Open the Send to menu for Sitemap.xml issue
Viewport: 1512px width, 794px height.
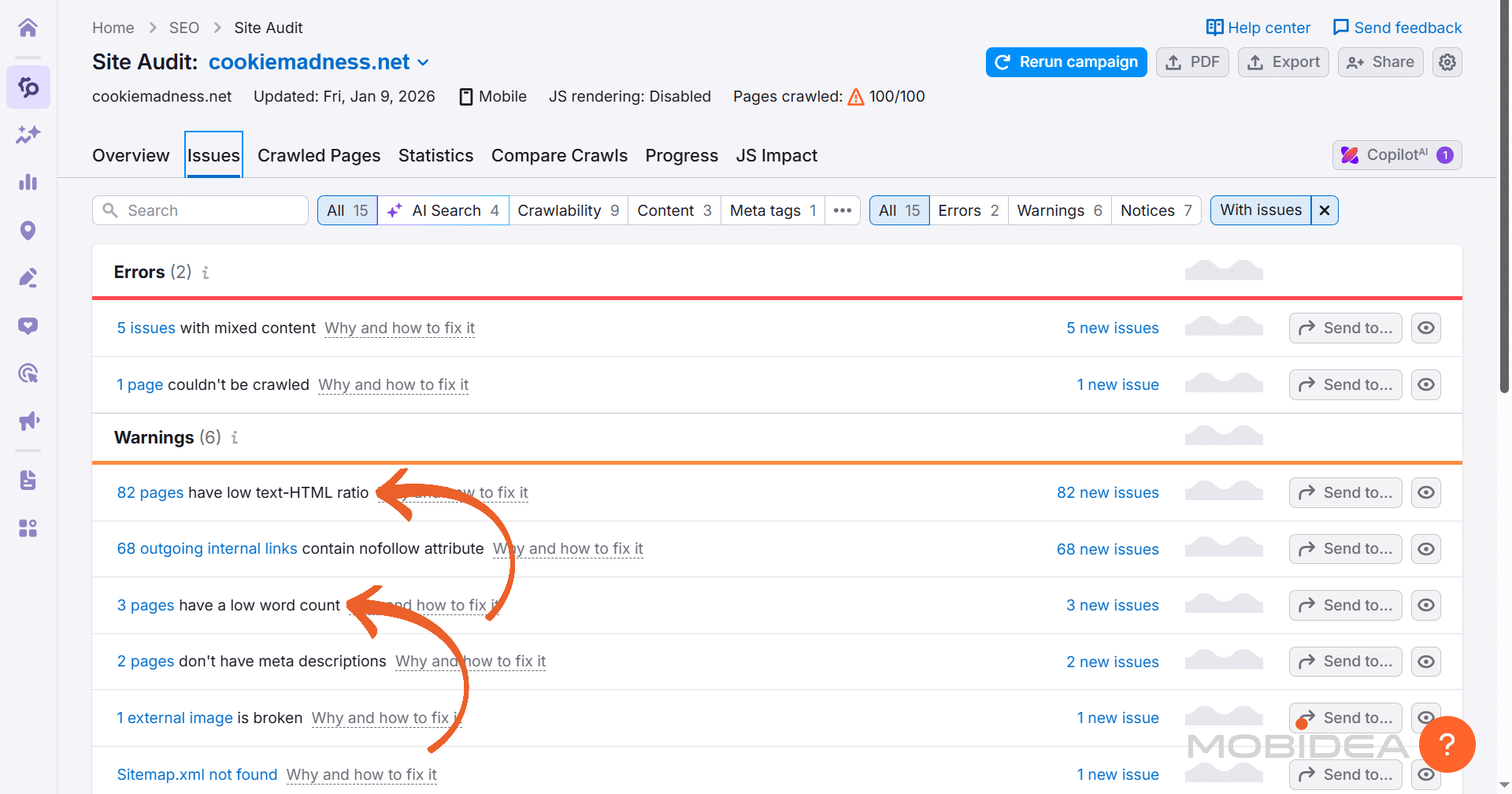[1345, 774]
